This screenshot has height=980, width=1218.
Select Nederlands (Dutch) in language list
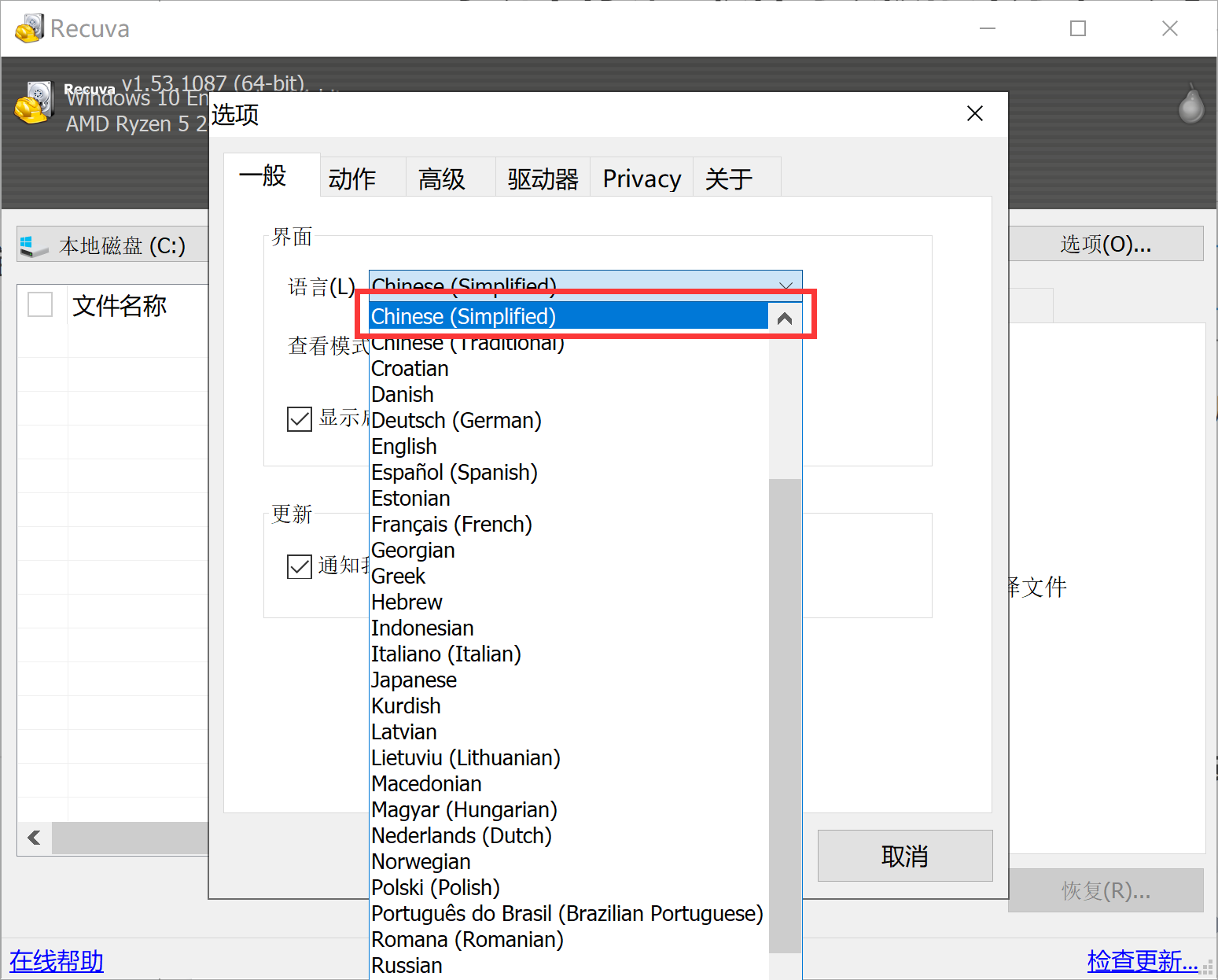pos(569,835)
